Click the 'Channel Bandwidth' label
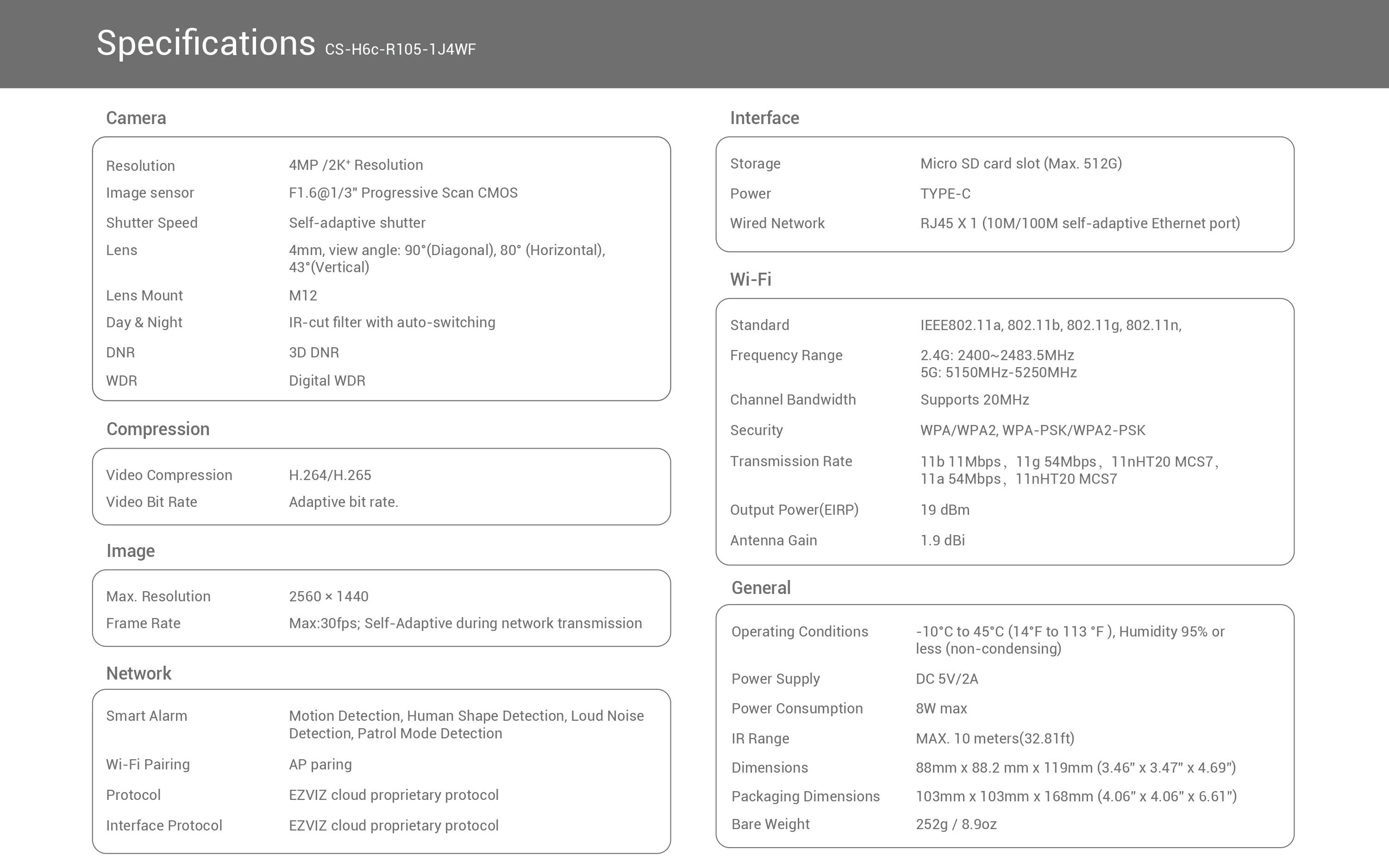Image resolution: width=1389 pixels, height=868 pixels. 793,400
